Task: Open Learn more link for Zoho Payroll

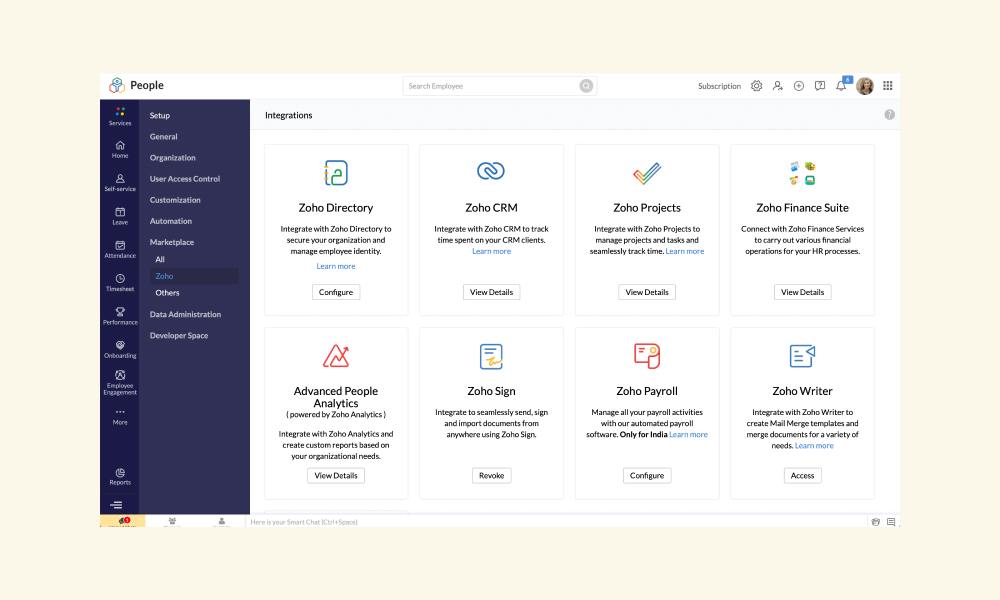Action: coord(688,434)
